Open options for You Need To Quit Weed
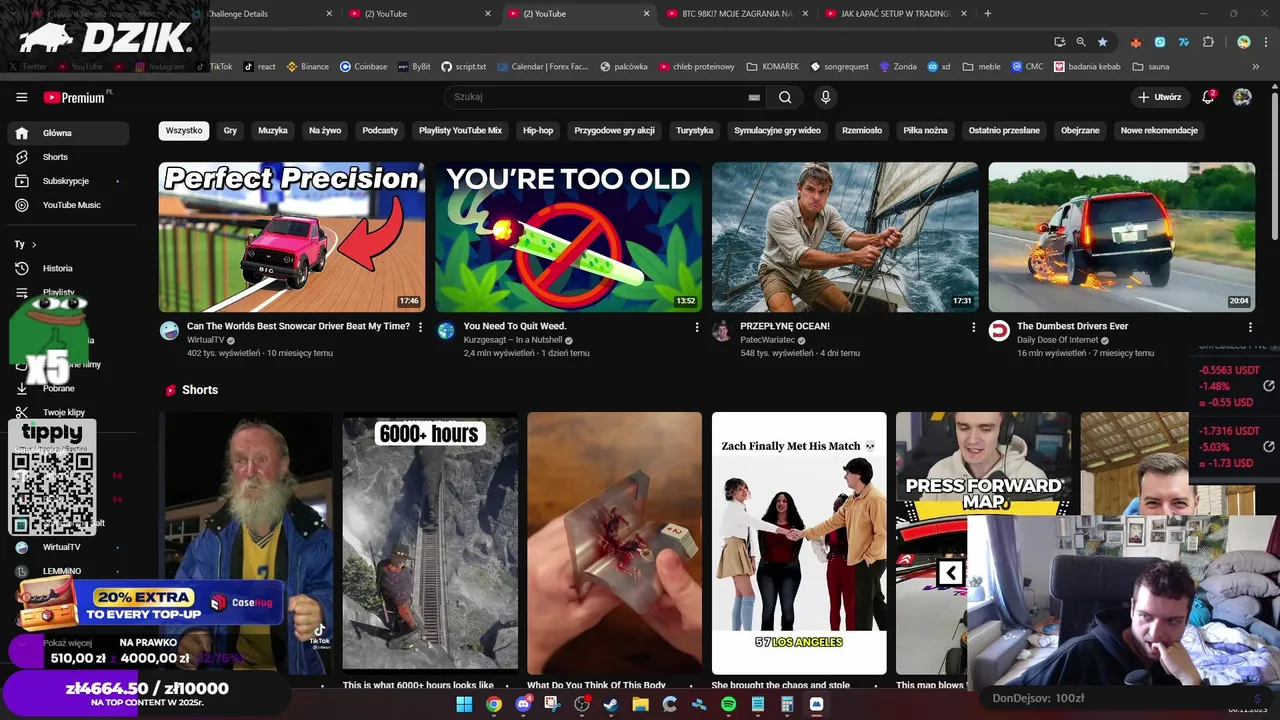Screen dimensions: 1280x720 [x=697, y=327]
